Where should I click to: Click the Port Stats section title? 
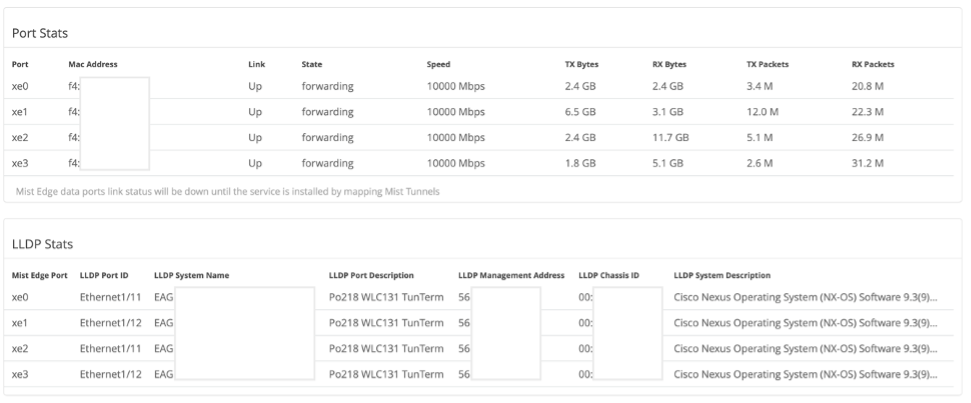[39, 34]
